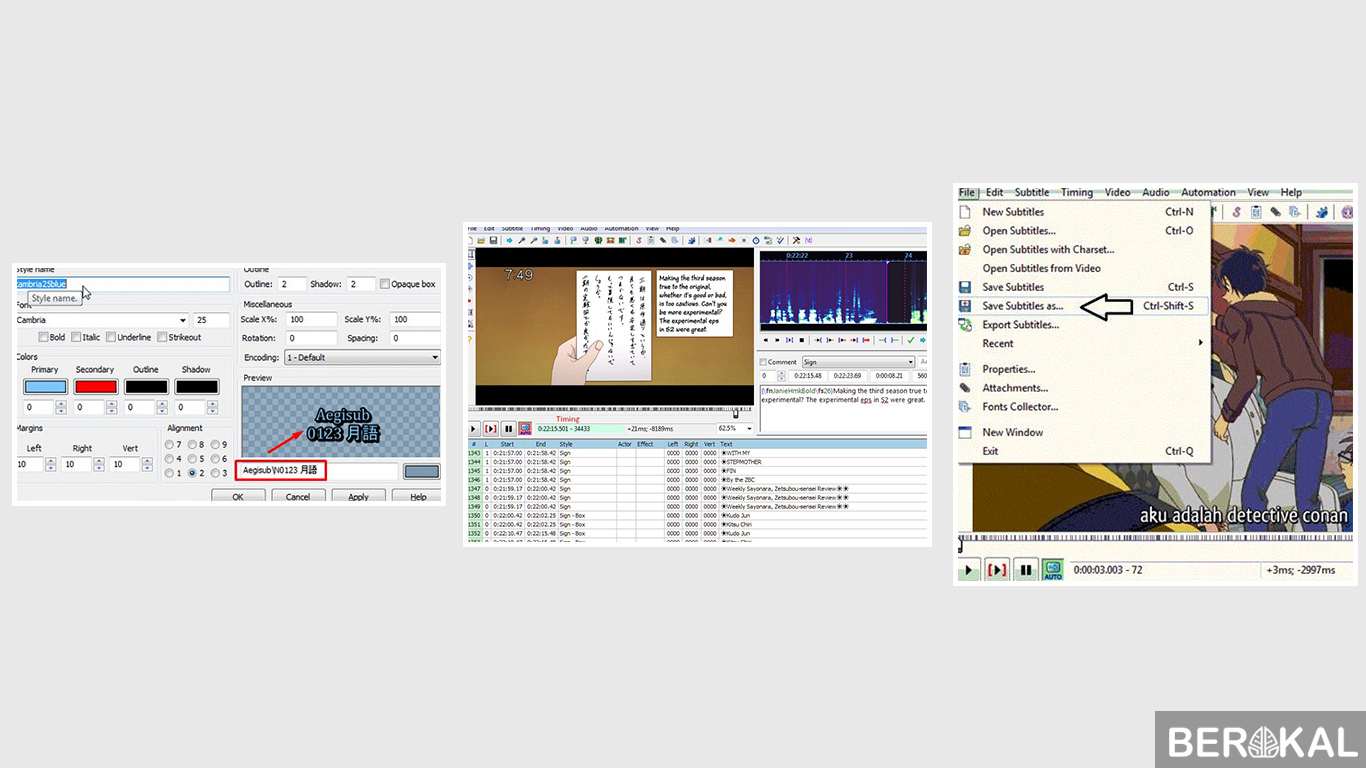Open the Primary color swatch

click(x=46, y=387)
